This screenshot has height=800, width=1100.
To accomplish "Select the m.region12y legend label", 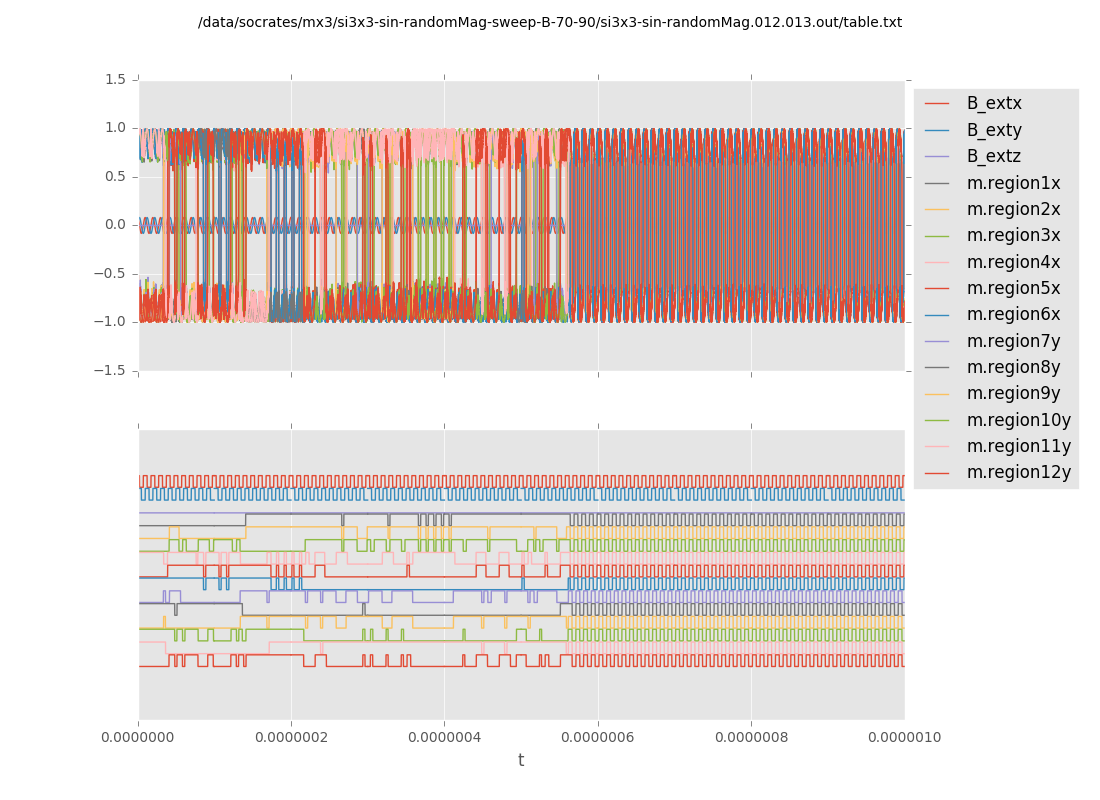I will pyautogui.click(x=1018, y=473).
